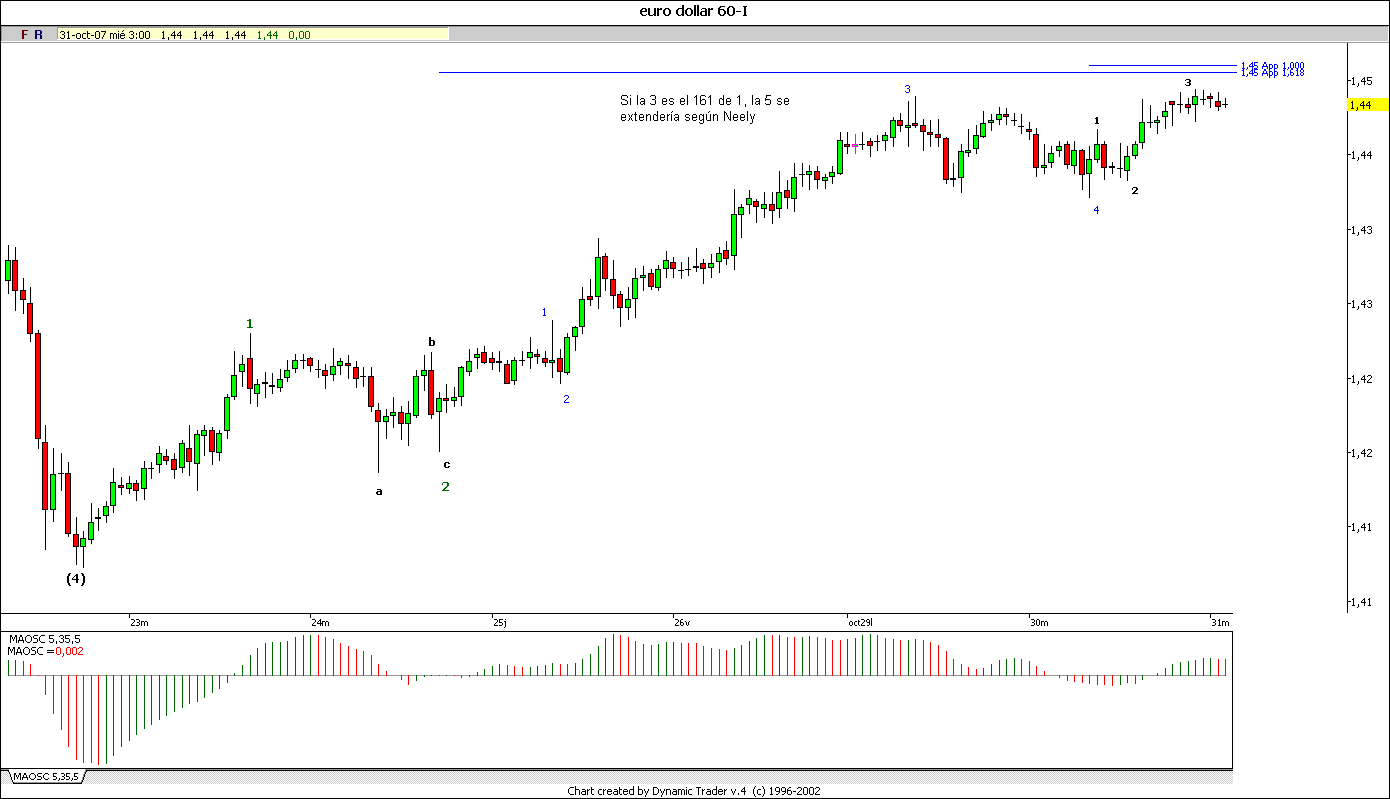The height and width of the screenshot is (799, 1390).
Task: Click the red MAOSC value 0,002
Action: click(70, 651)
